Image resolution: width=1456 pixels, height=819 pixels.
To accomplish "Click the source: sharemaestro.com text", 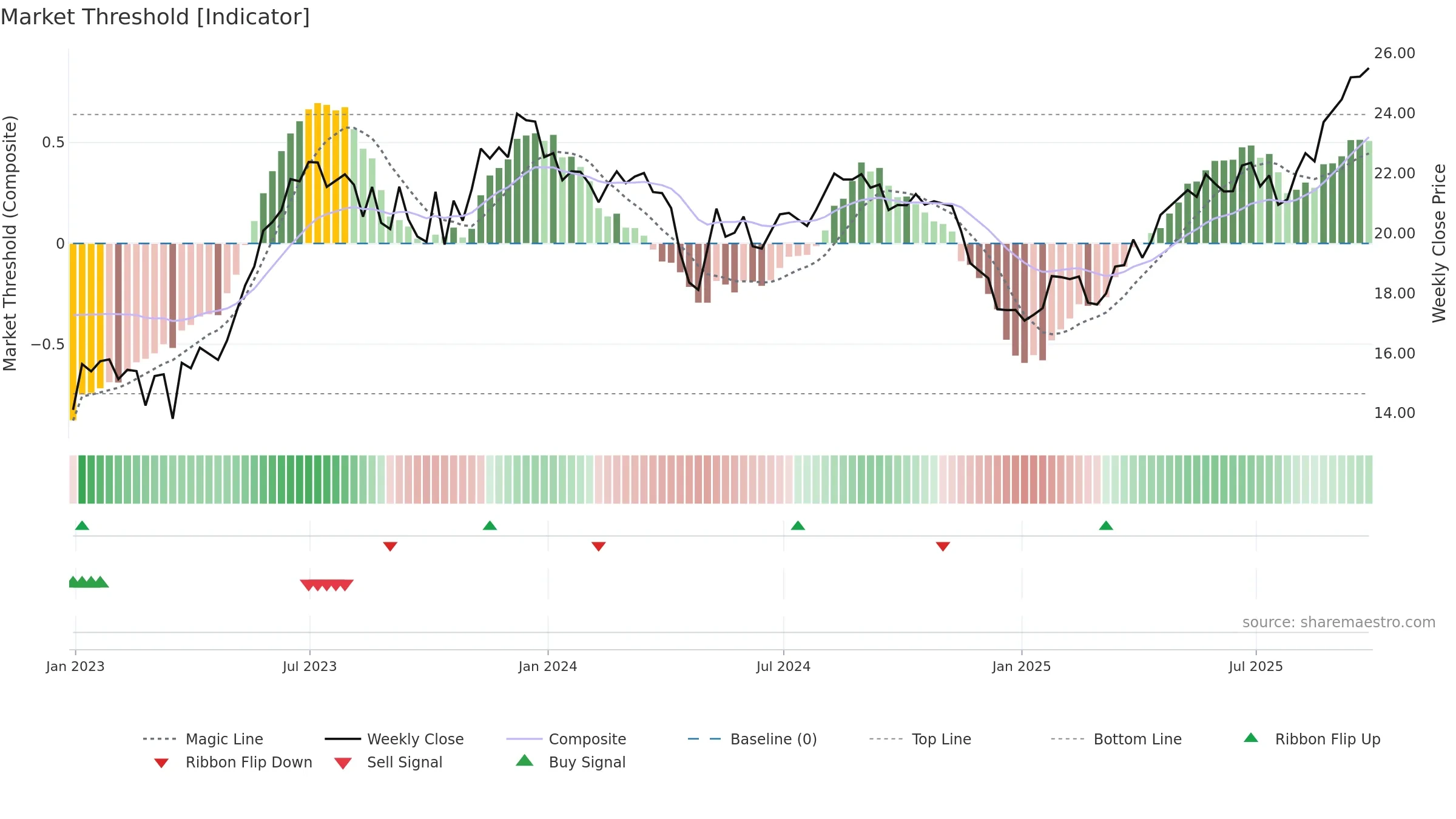I will click(1339, 622).
